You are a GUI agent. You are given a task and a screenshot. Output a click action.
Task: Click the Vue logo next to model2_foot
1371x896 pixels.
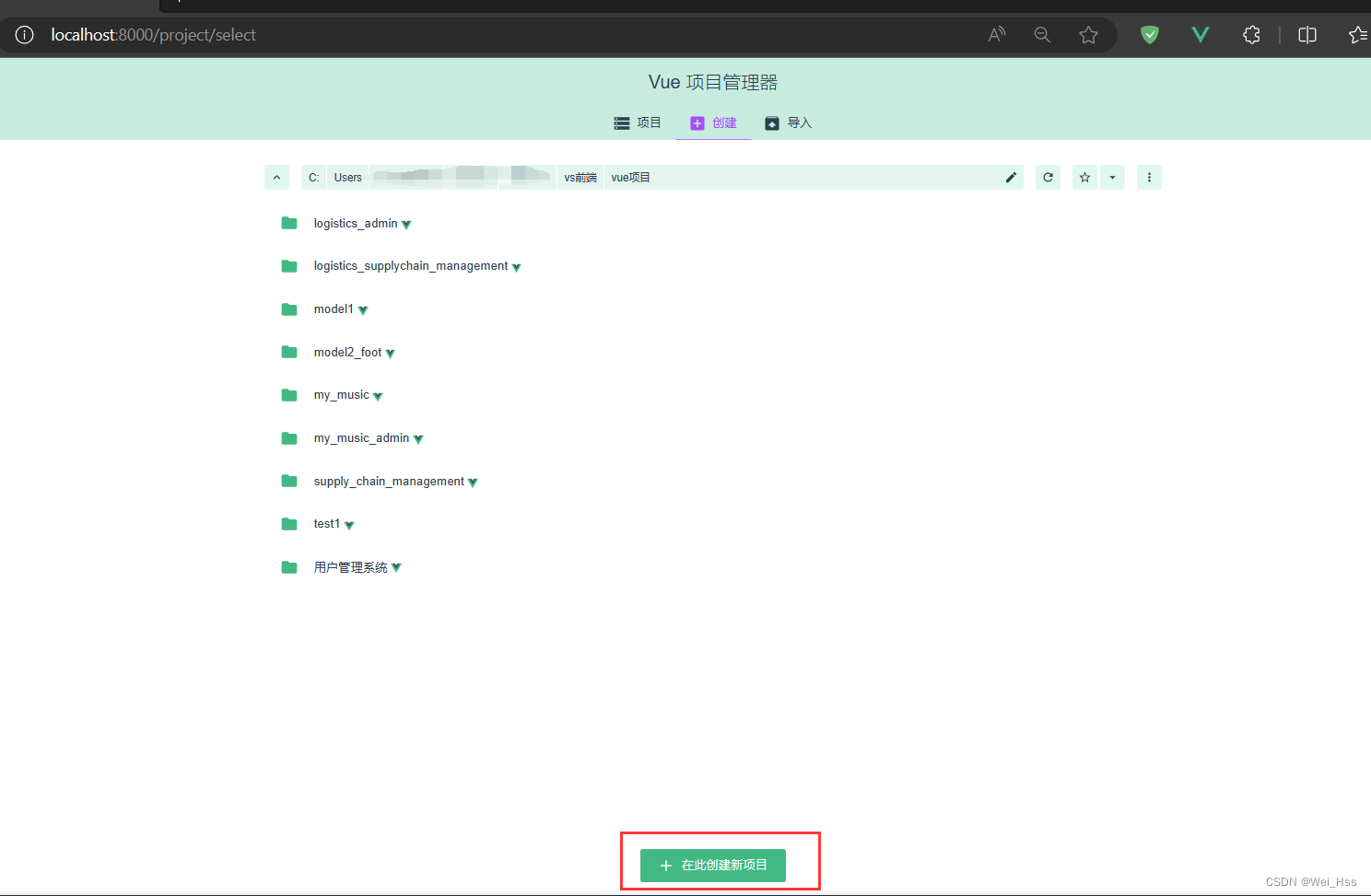pyautogui.click(x=390, y=354)
